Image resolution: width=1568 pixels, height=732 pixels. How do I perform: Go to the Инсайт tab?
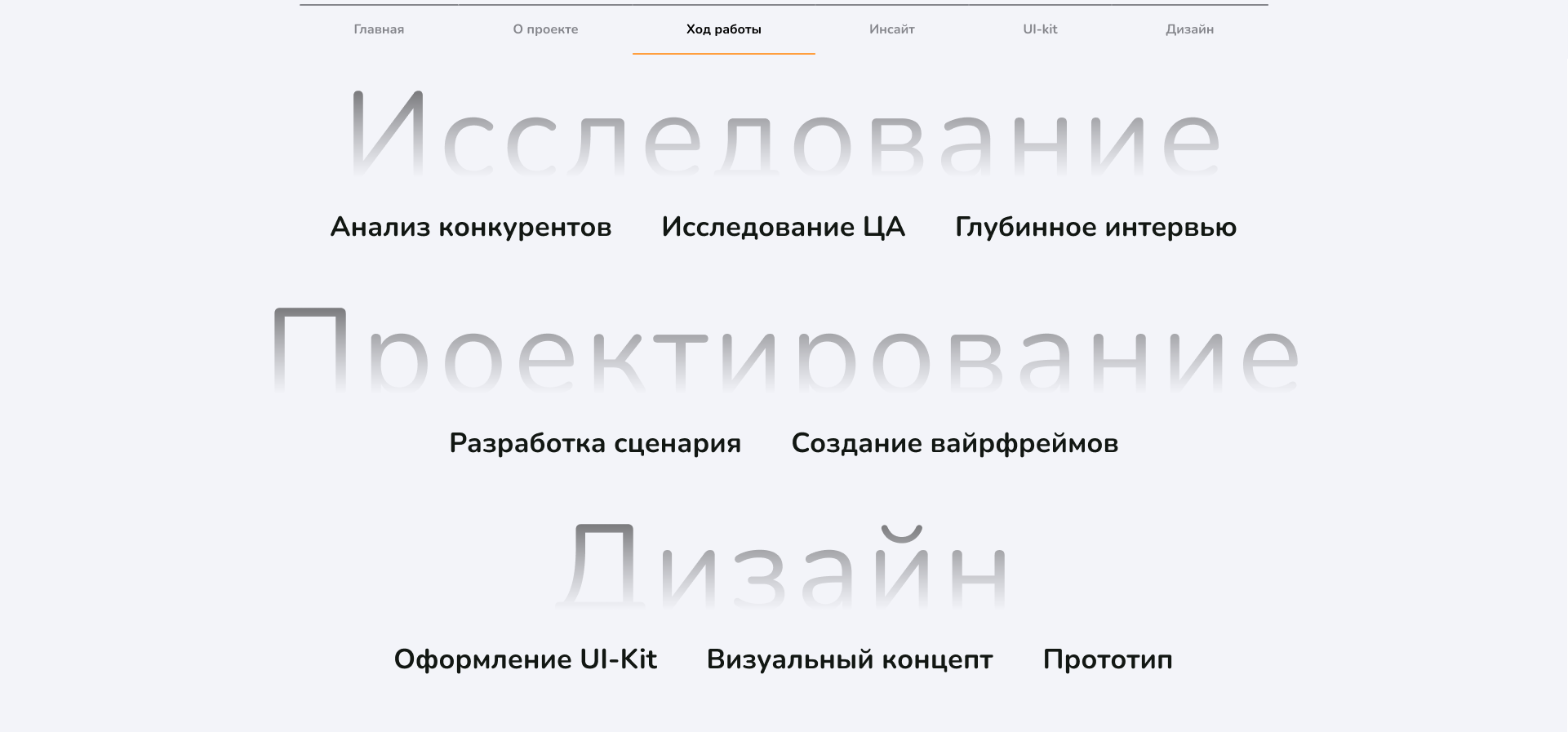892,29
